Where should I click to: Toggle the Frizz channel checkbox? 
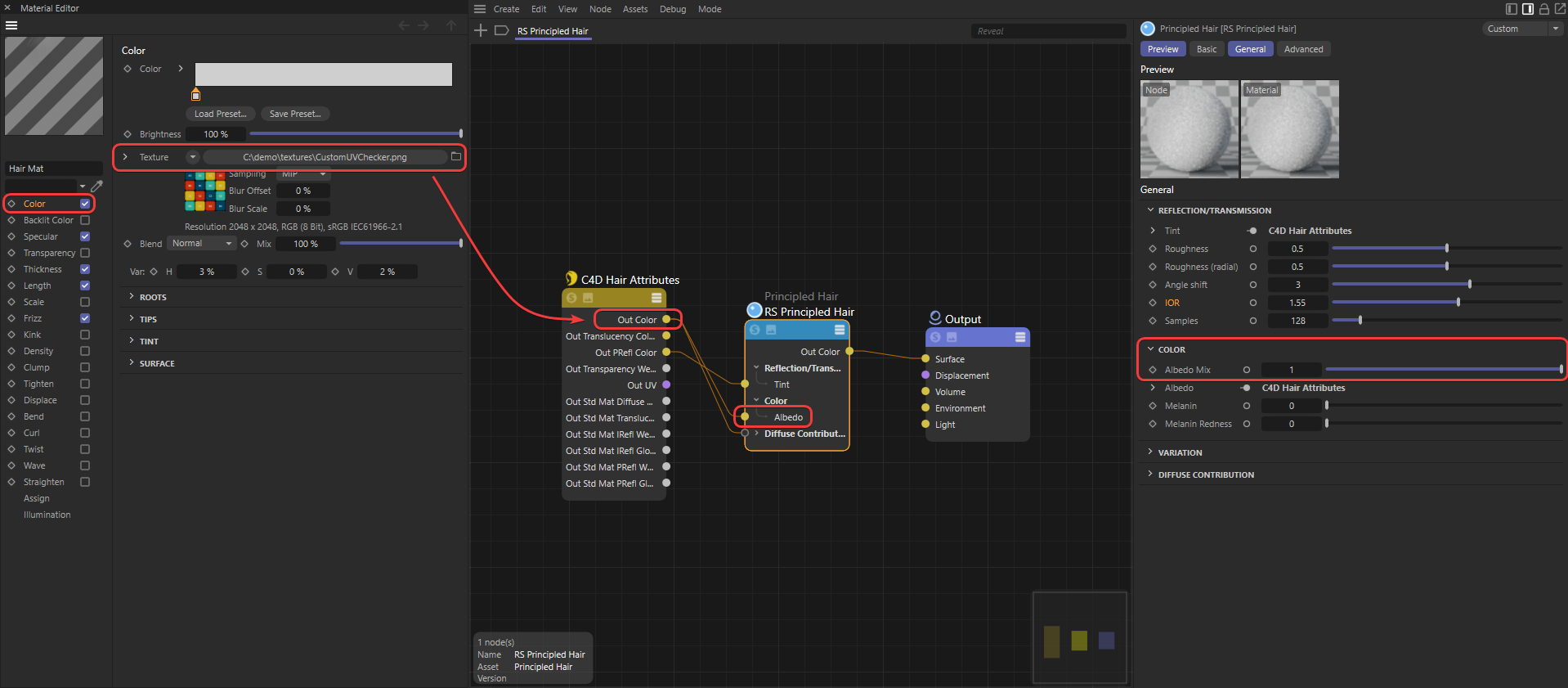(x=85, y=318)
